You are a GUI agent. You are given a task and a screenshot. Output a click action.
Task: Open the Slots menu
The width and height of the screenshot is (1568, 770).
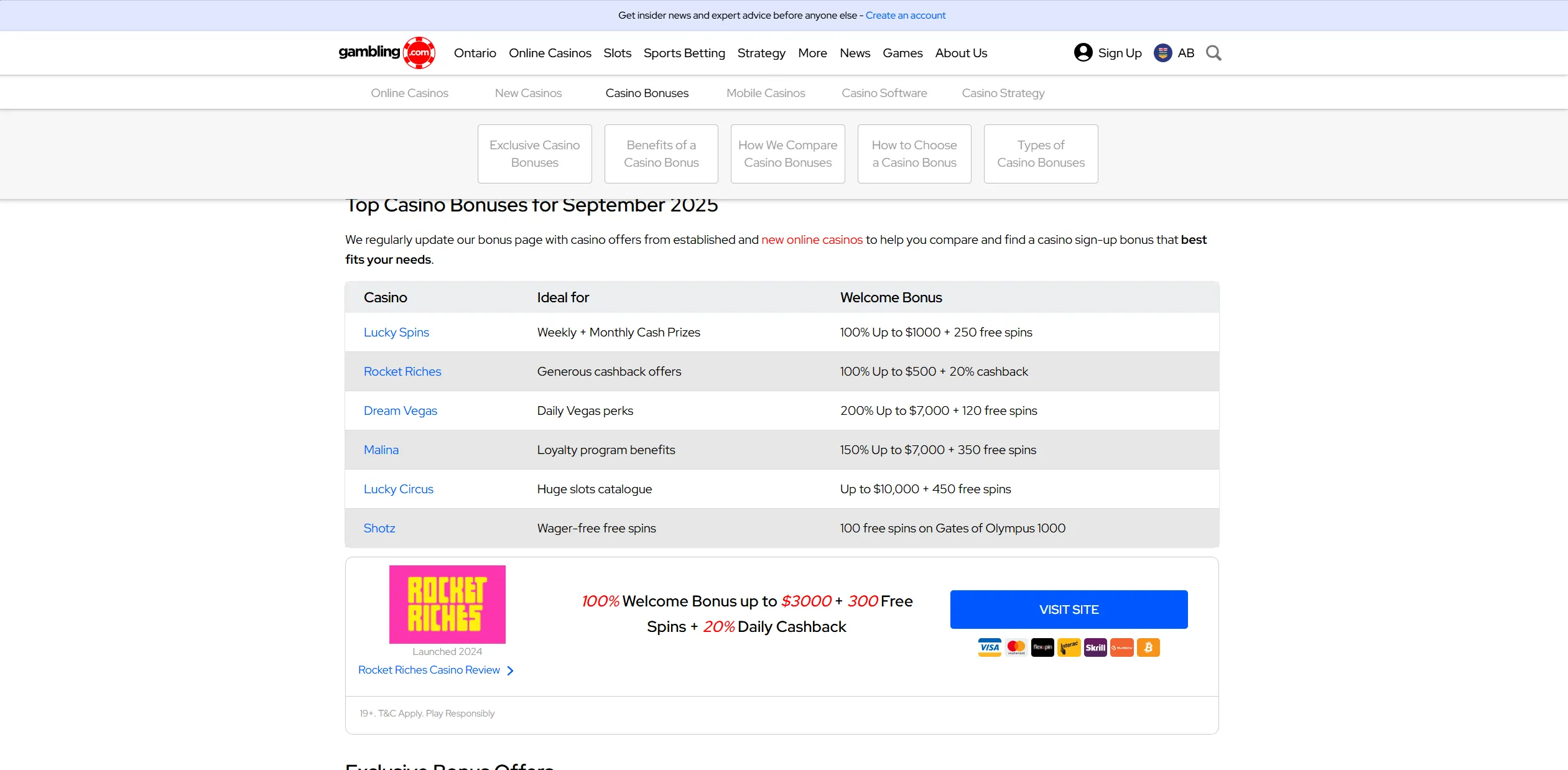click(617, 53)
